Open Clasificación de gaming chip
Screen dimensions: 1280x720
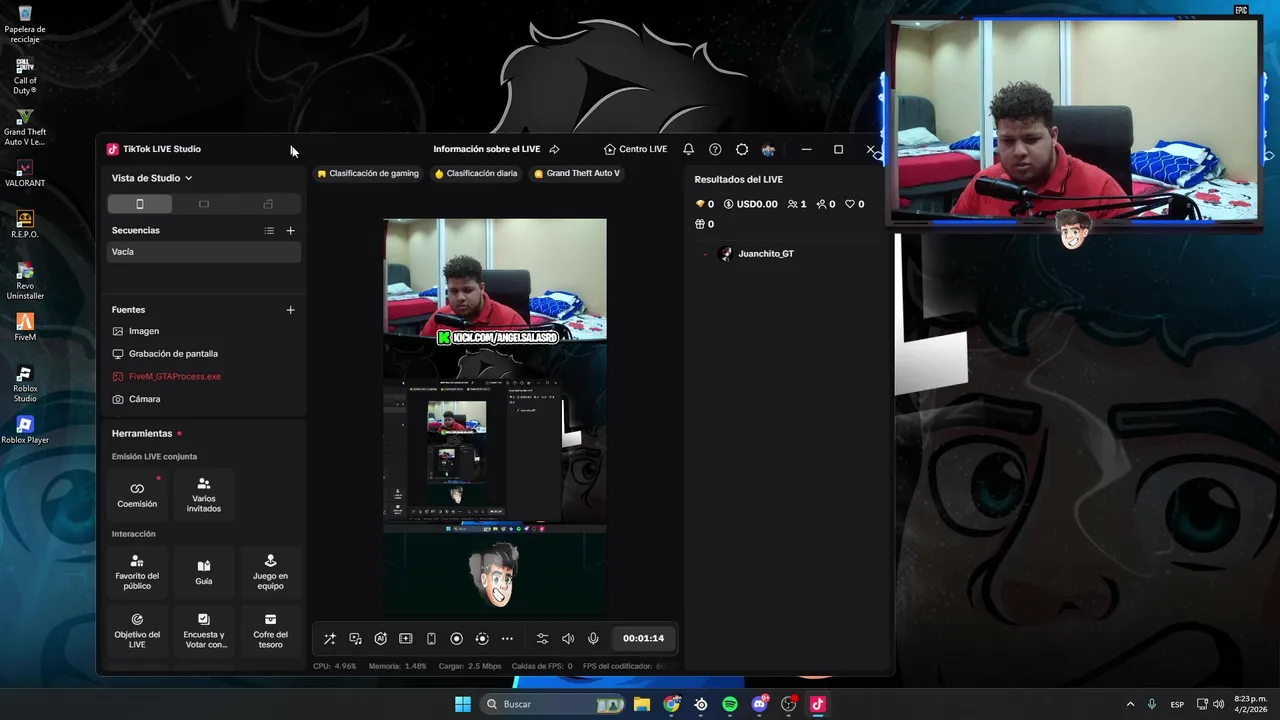368,173
